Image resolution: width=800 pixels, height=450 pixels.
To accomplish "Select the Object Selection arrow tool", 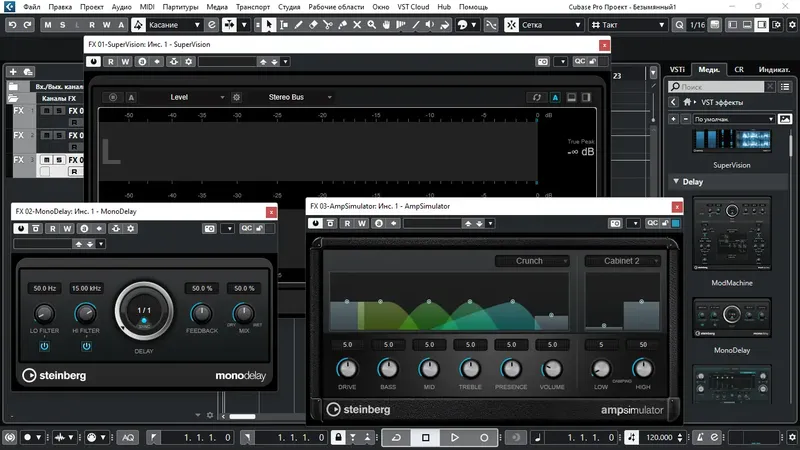I will [269, 24].
